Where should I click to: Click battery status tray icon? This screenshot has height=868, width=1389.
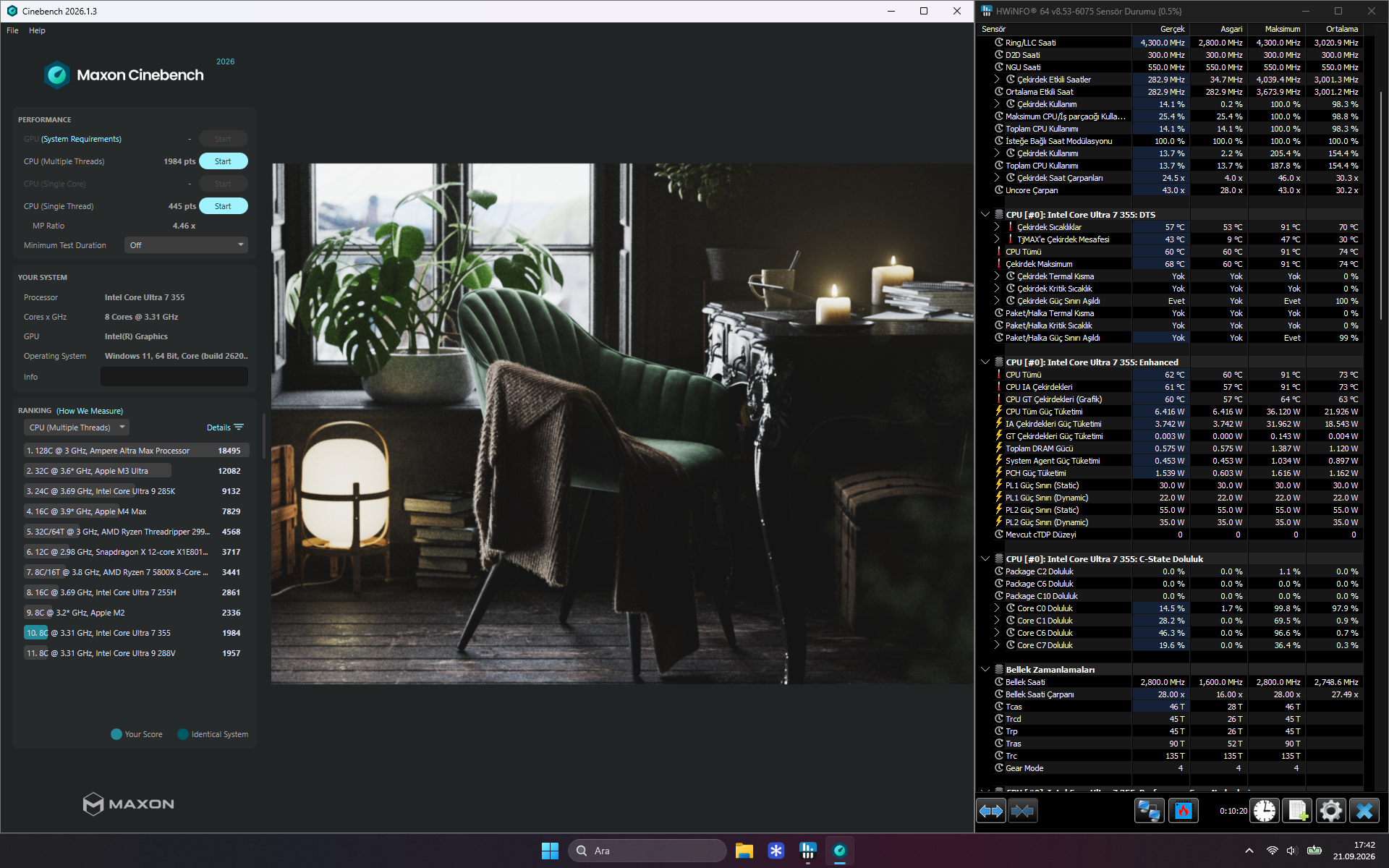tap(1314, 851)
